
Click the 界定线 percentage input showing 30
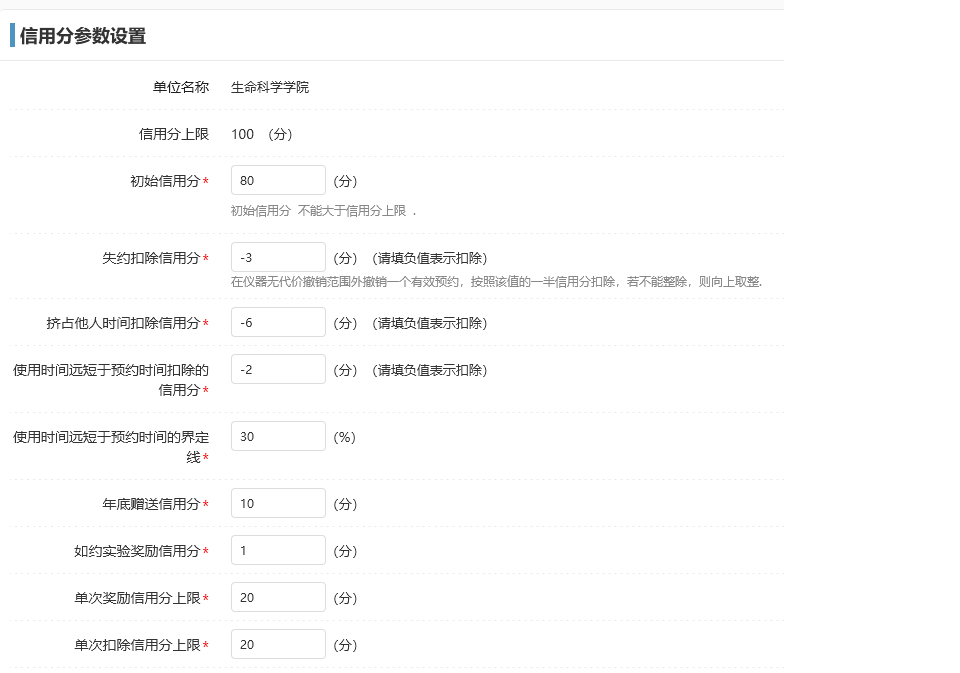pyautogui.click(x=277, y=435)
